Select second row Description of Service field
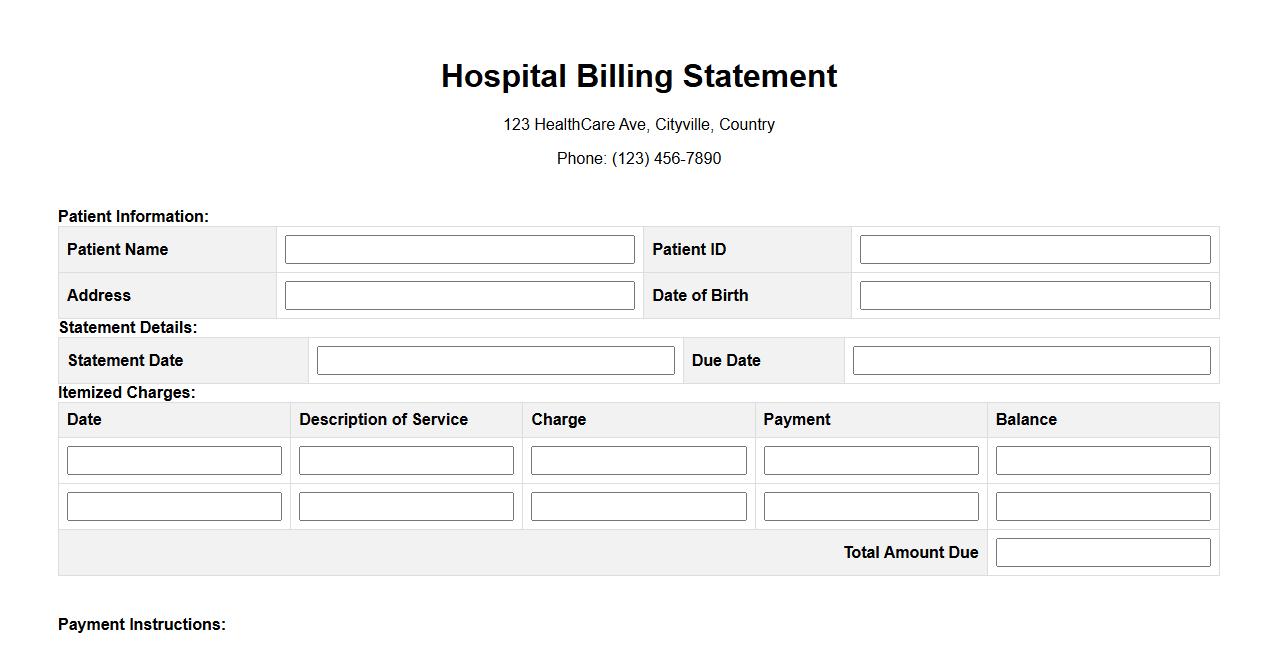The image size is (1278, 650). [406, 507]
